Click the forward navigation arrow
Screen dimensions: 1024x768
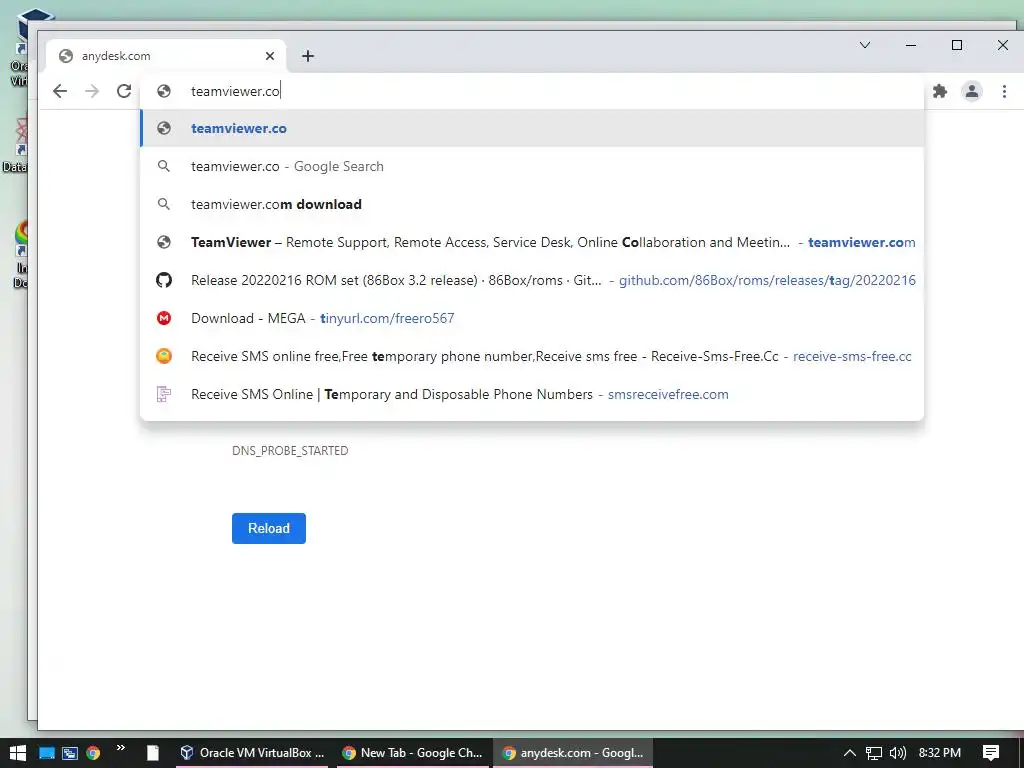(x=92, y=91)
